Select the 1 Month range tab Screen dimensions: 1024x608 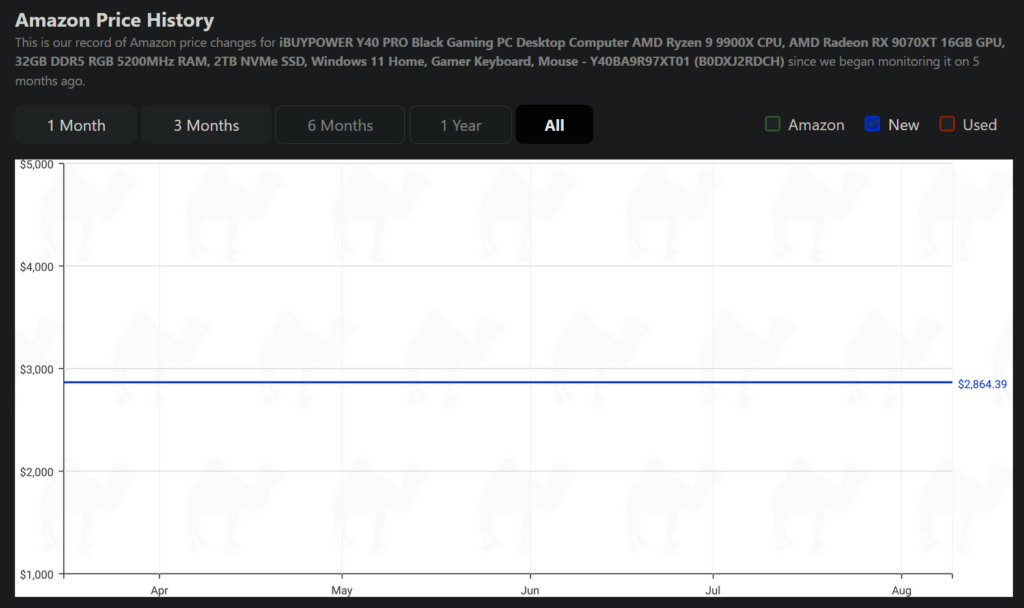click(x=76, y=125)
